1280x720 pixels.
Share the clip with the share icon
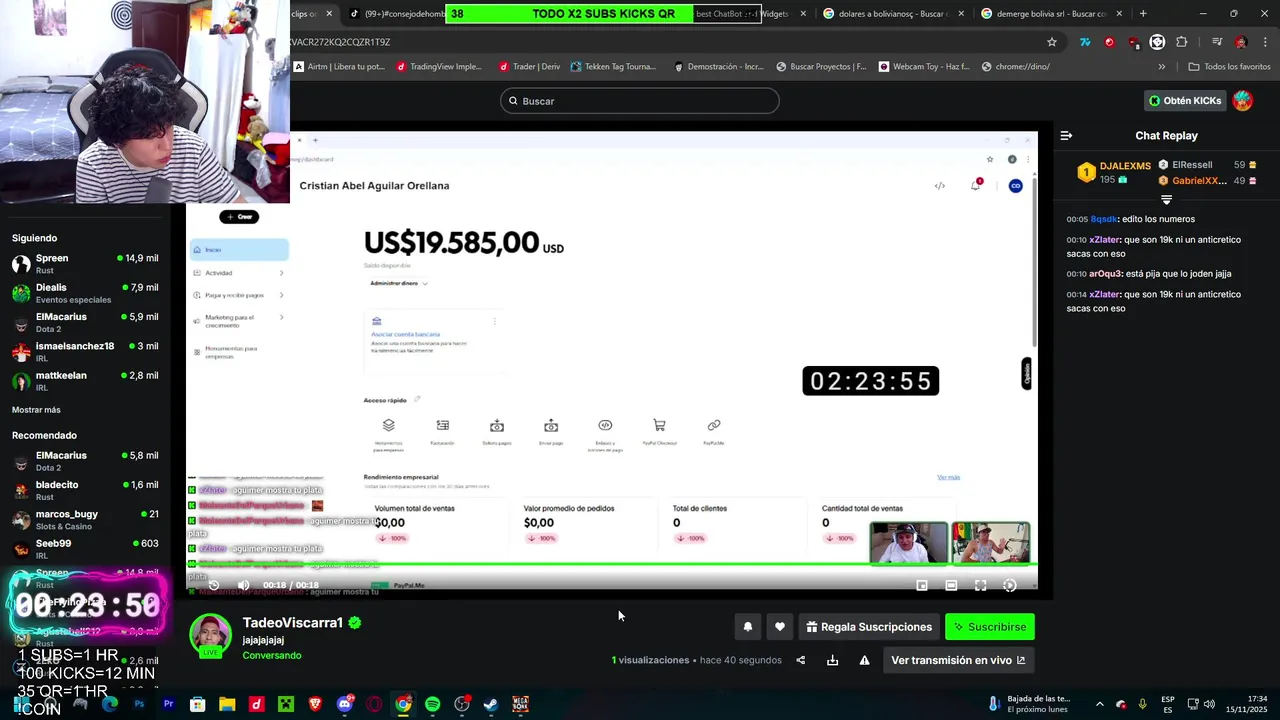point(800,660)
